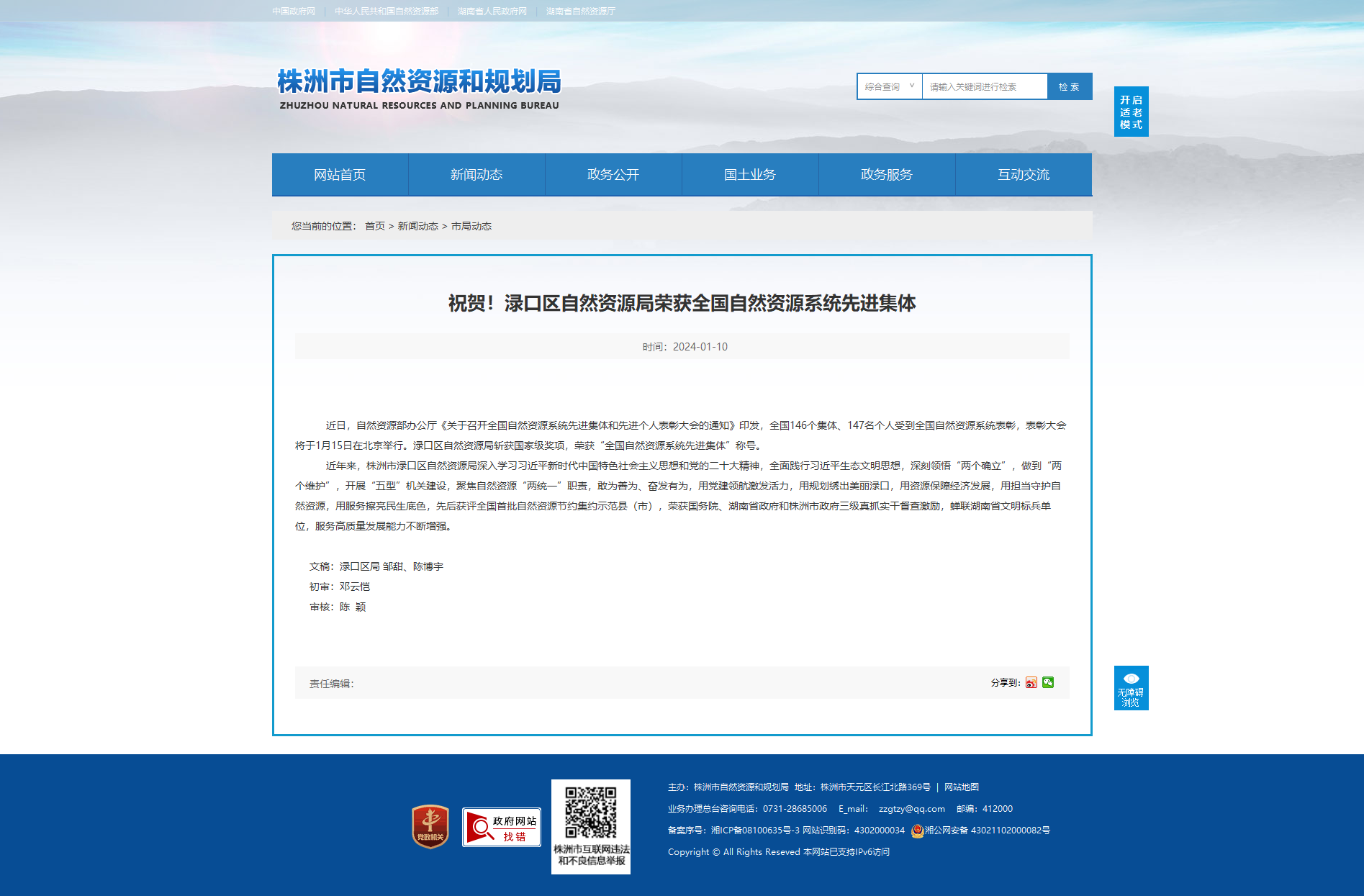Toggle the 开启适老模式 elderly-friendly mode
Screen dimensions: 1364x896
pyautogui.click(x=1131, y=112)
